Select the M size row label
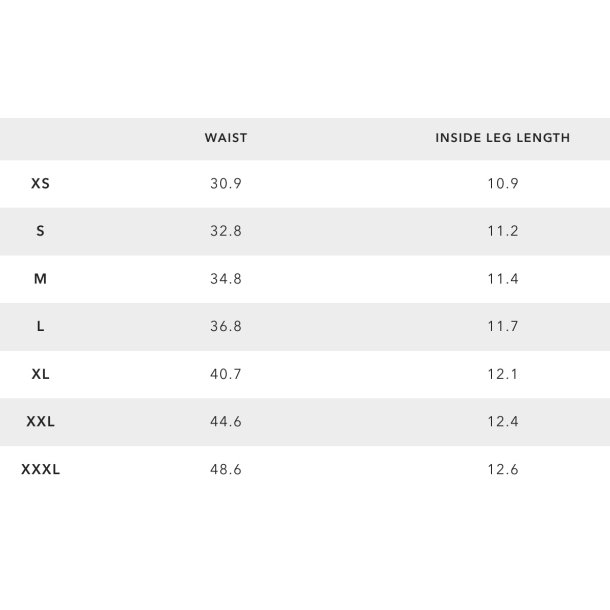Image resolution: width=610 pixels, height=610 pixels. coord(40,279)
